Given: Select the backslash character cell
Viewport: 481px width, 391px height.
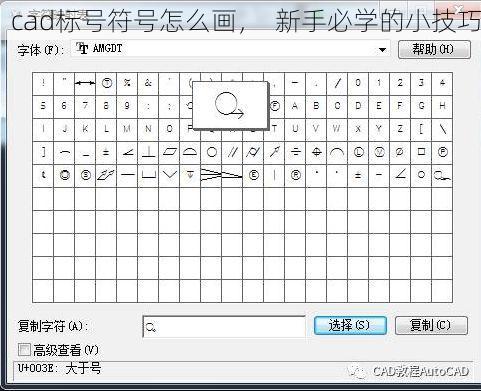Looking at the screenshot, I should pyautogui.click(x=442, y=129).
